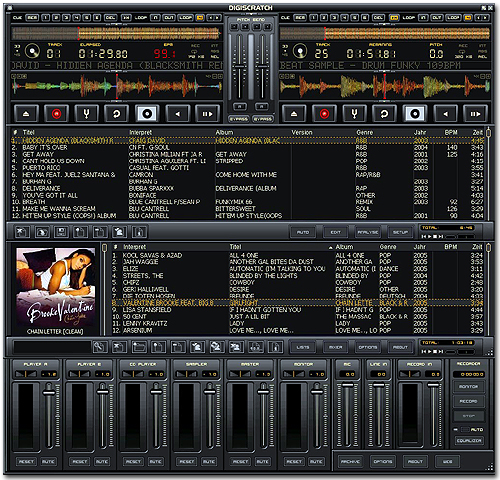Click the OPTIONS button in the archive bar
The height and width of the screenshot is (480, 500).
click(x=367, y=347)
